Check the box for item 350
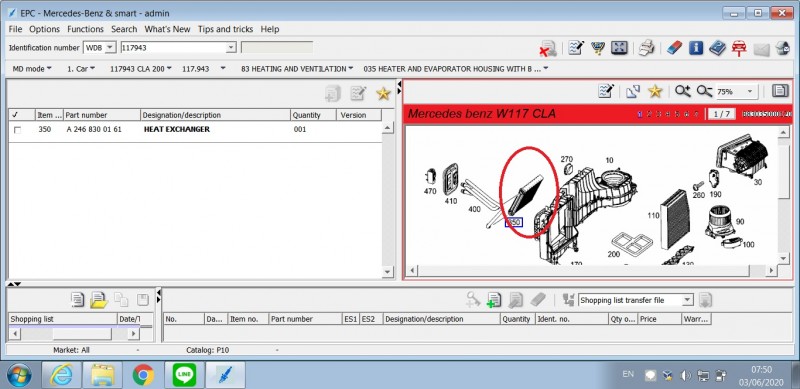 pyautogui.click(x=18, y=130)
